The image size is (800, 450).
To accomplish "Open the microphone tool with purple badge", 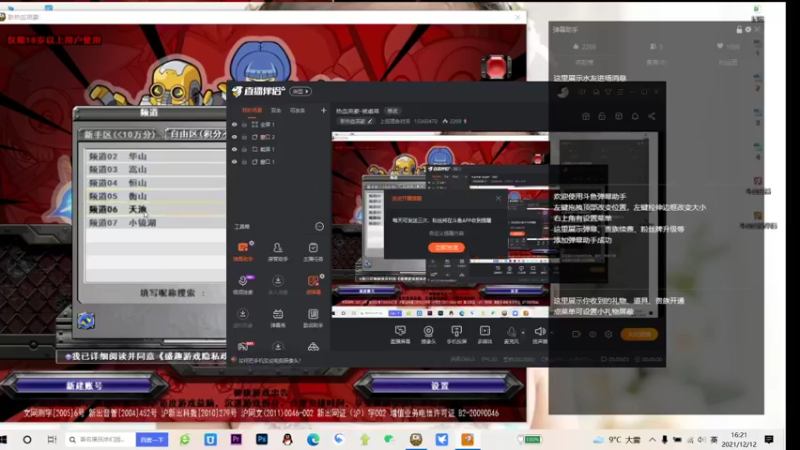I will click(243, 284).
